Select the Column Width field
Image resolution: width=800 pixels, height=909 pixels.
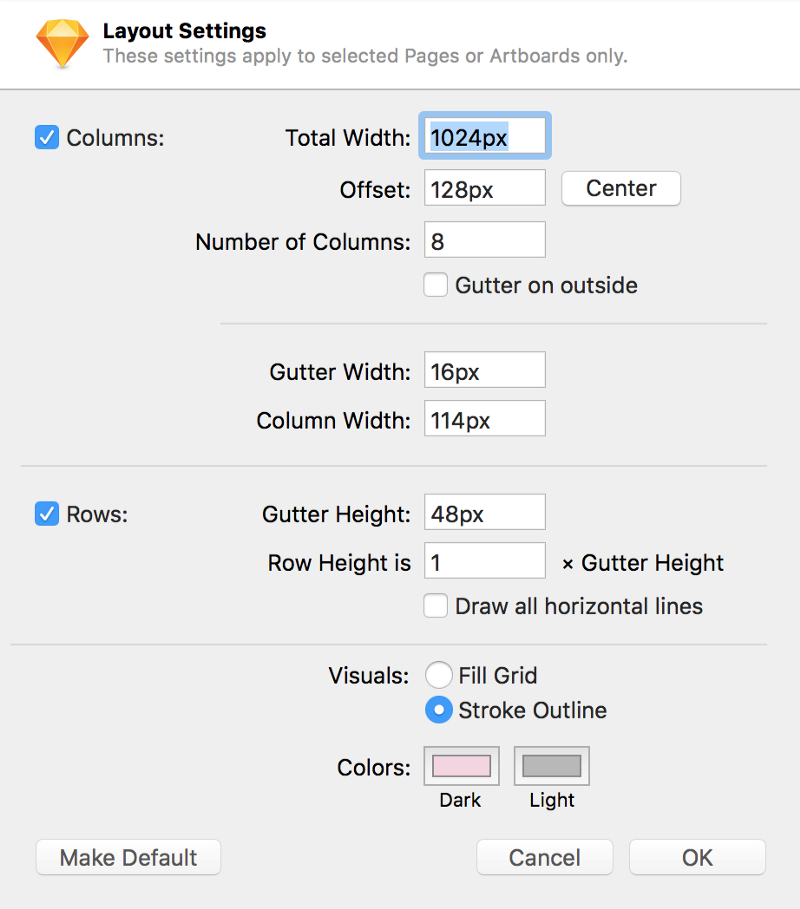pyautogui.click(x=485, y=419)
